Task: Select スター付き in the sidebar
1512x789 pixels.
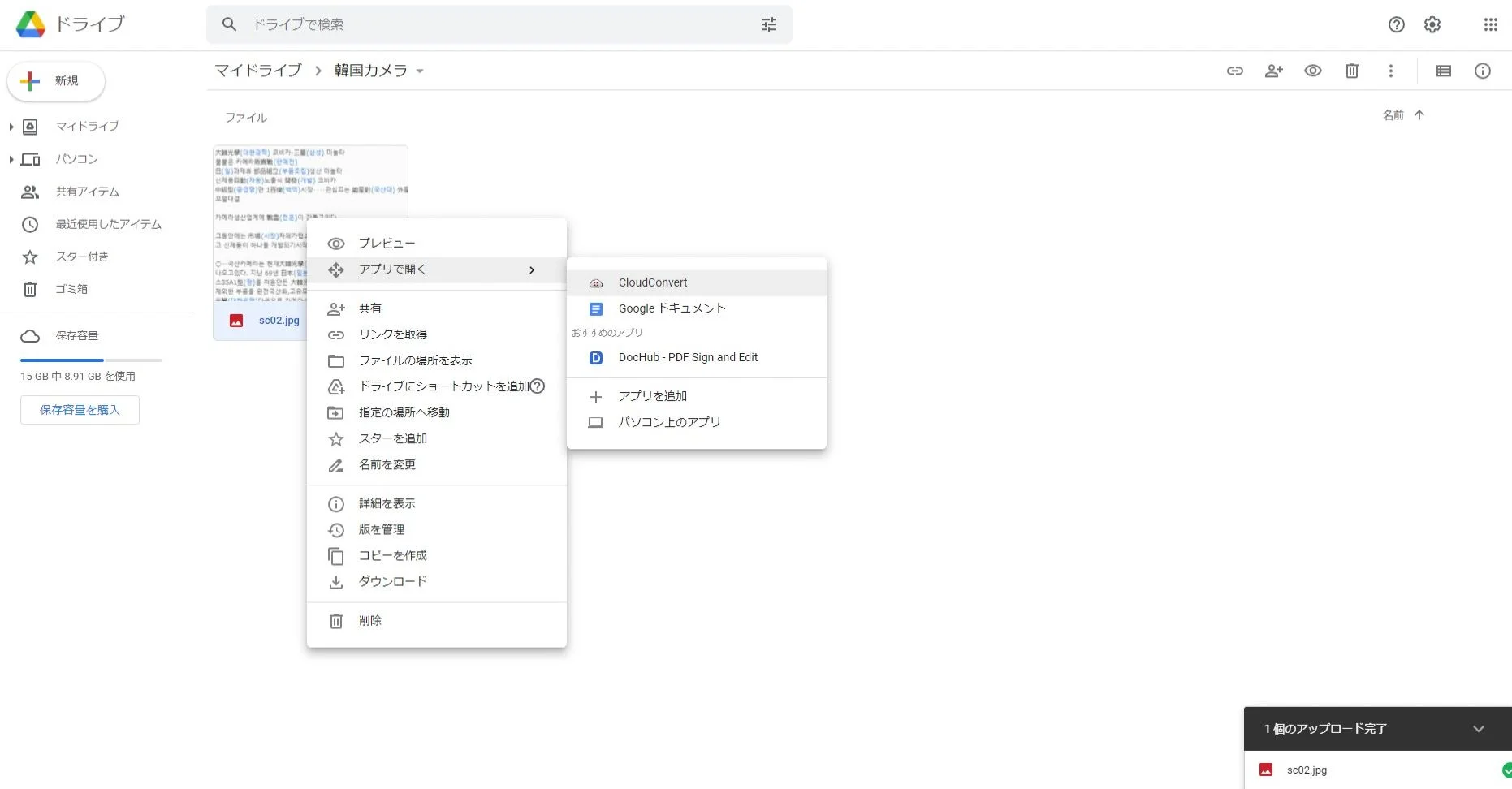Action: pos(84,257)
